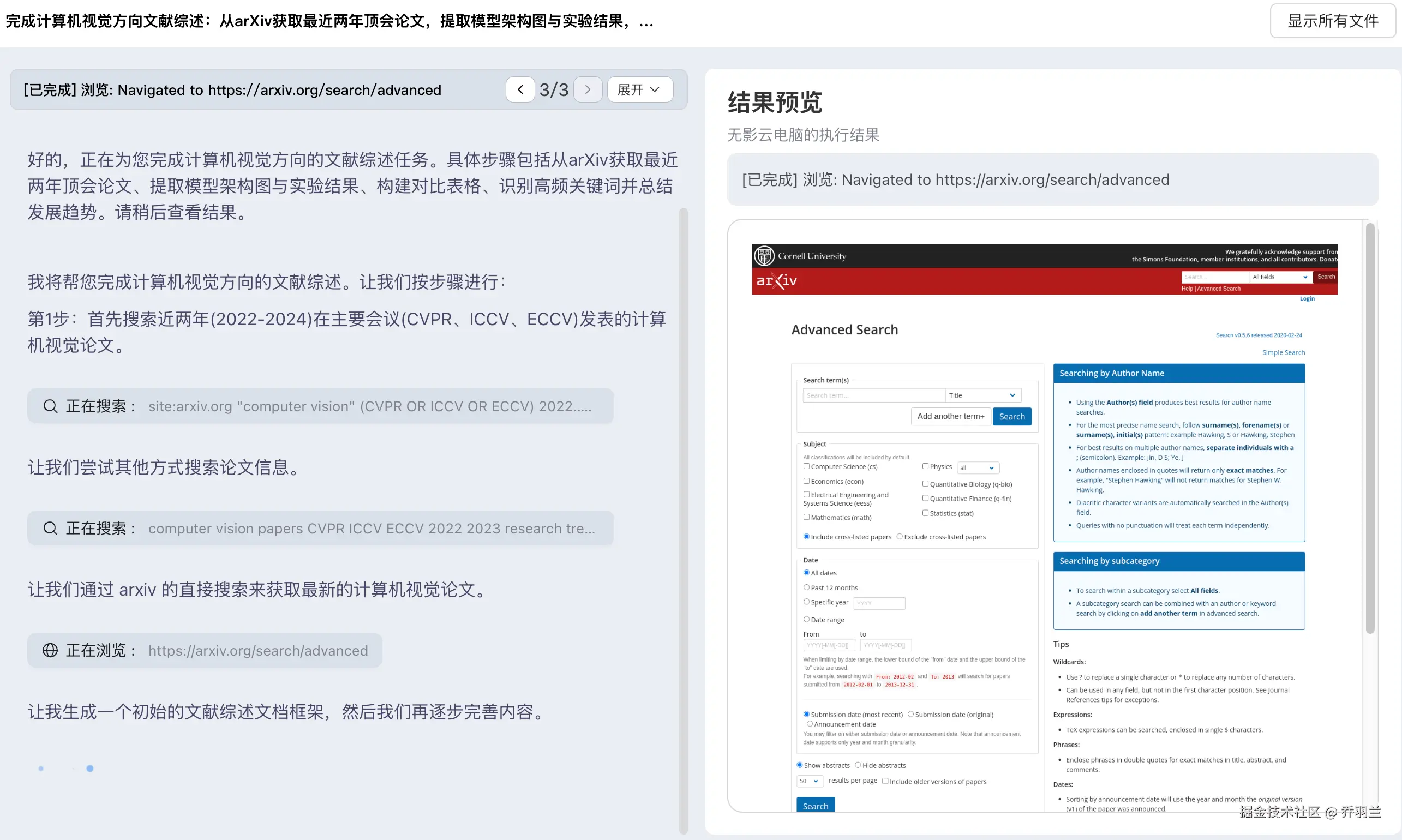Go to next step with right chevron
The width and height of the screenshot is (1402, 840).
[x=588, y=89]
